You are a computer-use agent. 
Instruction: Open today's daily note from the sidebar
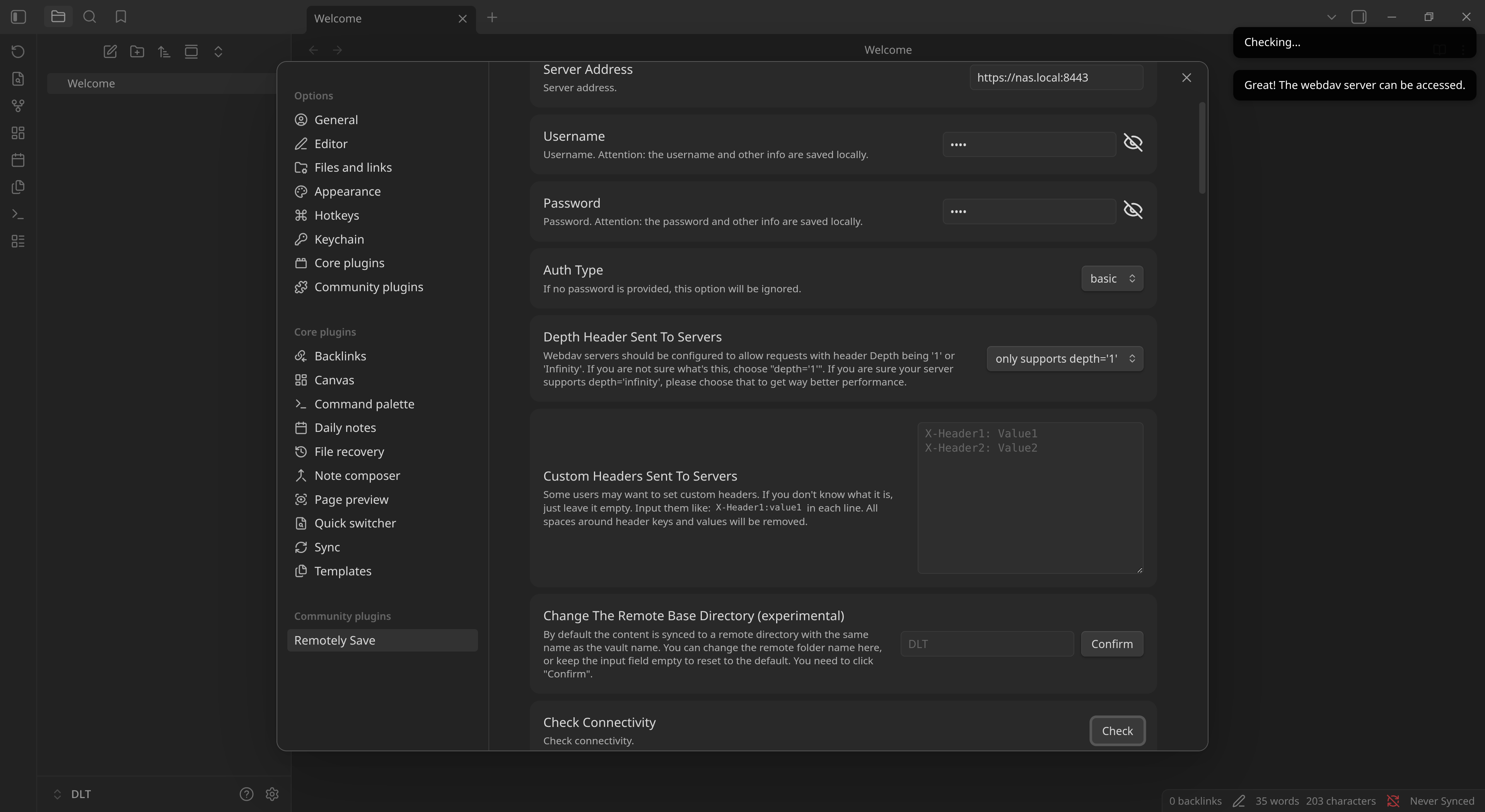coord(17,160)
